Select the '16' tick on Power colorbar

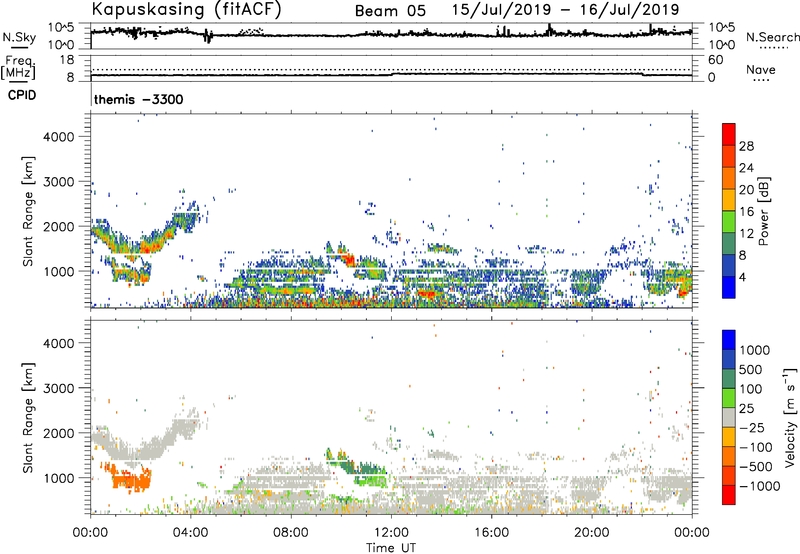(x=746, y=212)
